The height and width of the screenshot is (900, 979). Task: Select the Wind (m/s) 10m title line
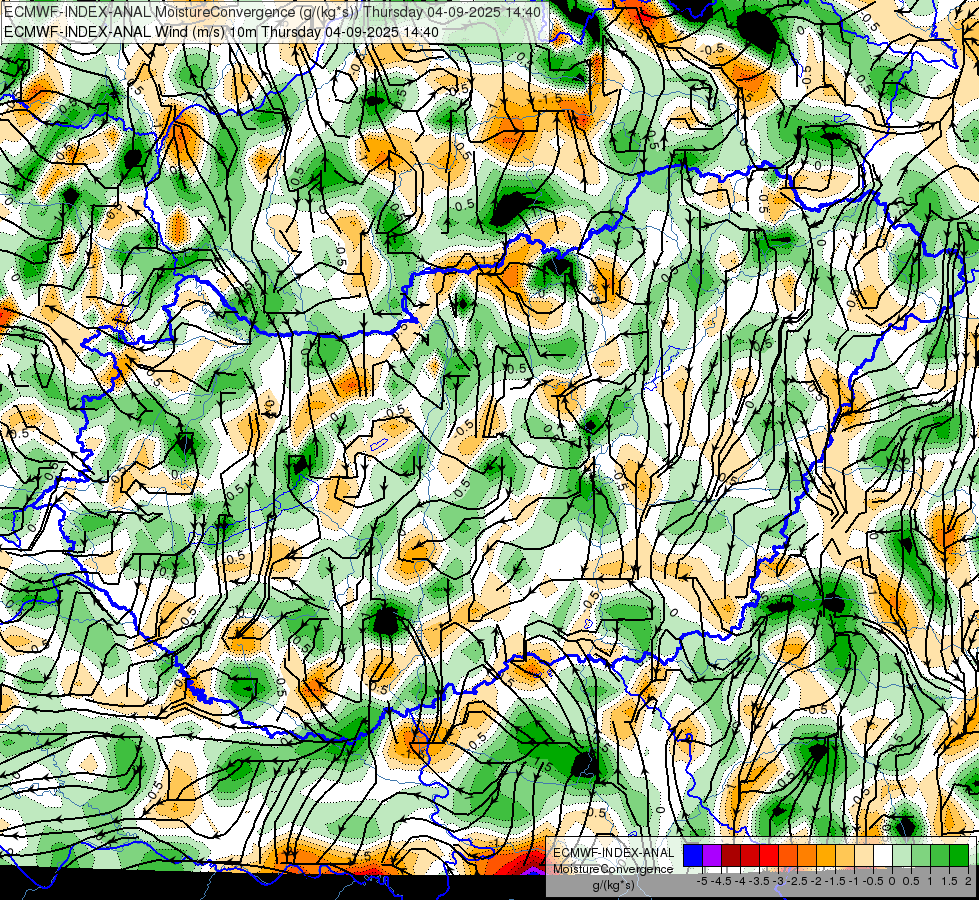(221, 32)
